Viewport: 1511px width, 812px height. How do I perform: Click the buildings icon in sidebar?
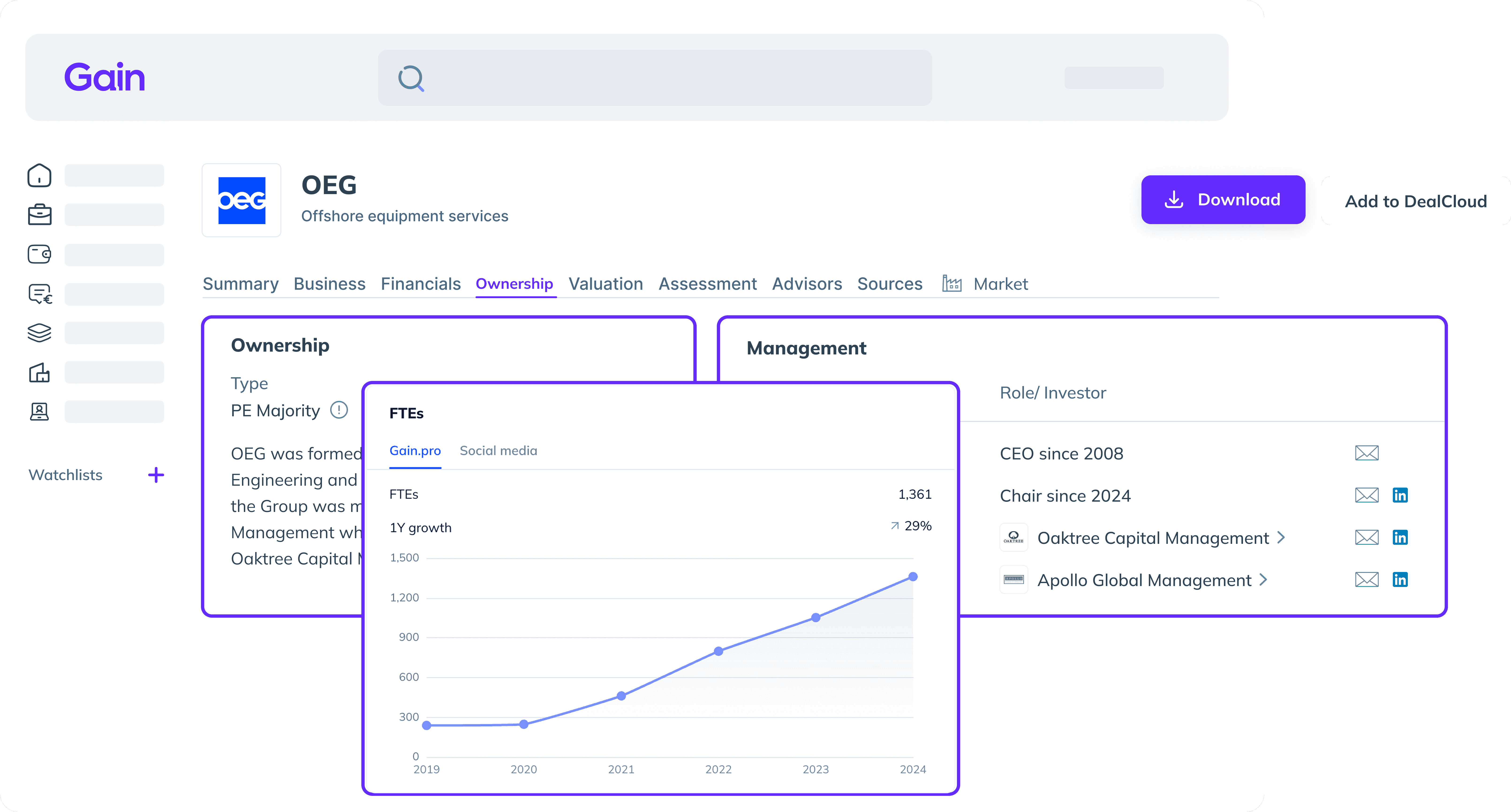pos(39,372)
